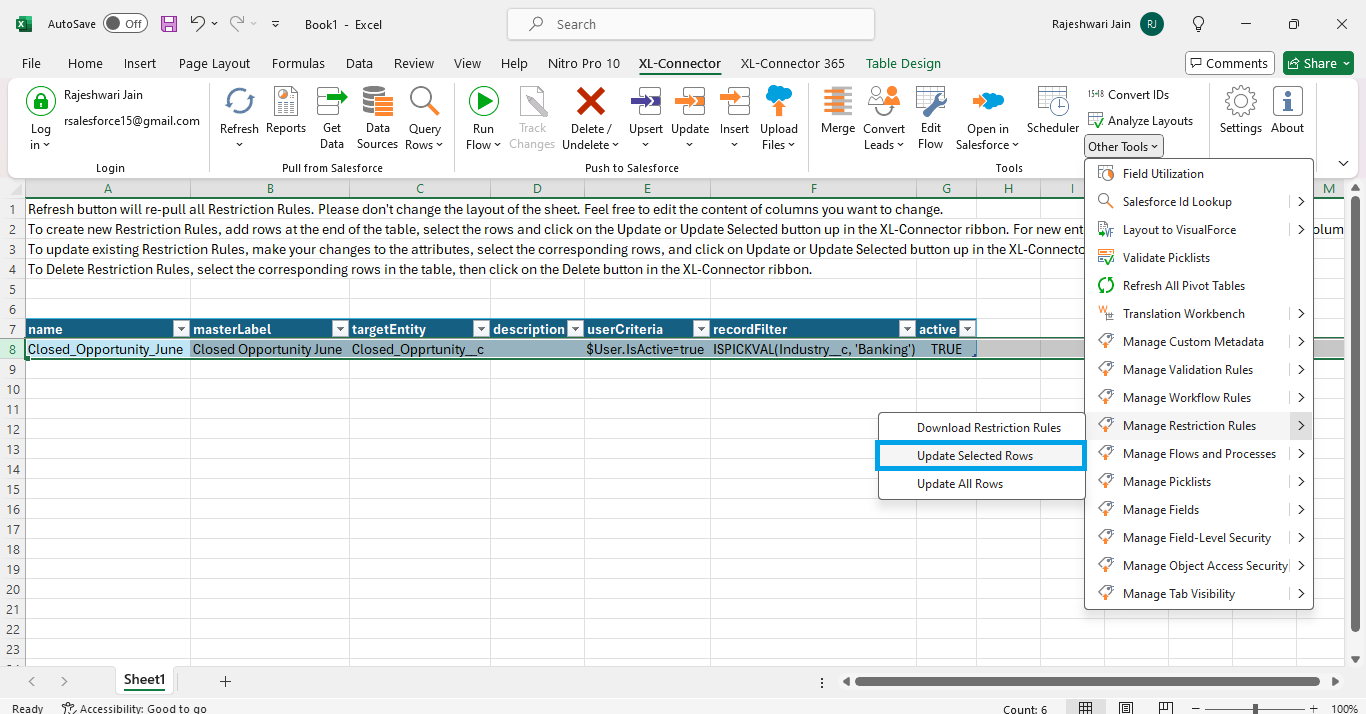
Task: Open the Scheduler tool
Action: 1053,110
